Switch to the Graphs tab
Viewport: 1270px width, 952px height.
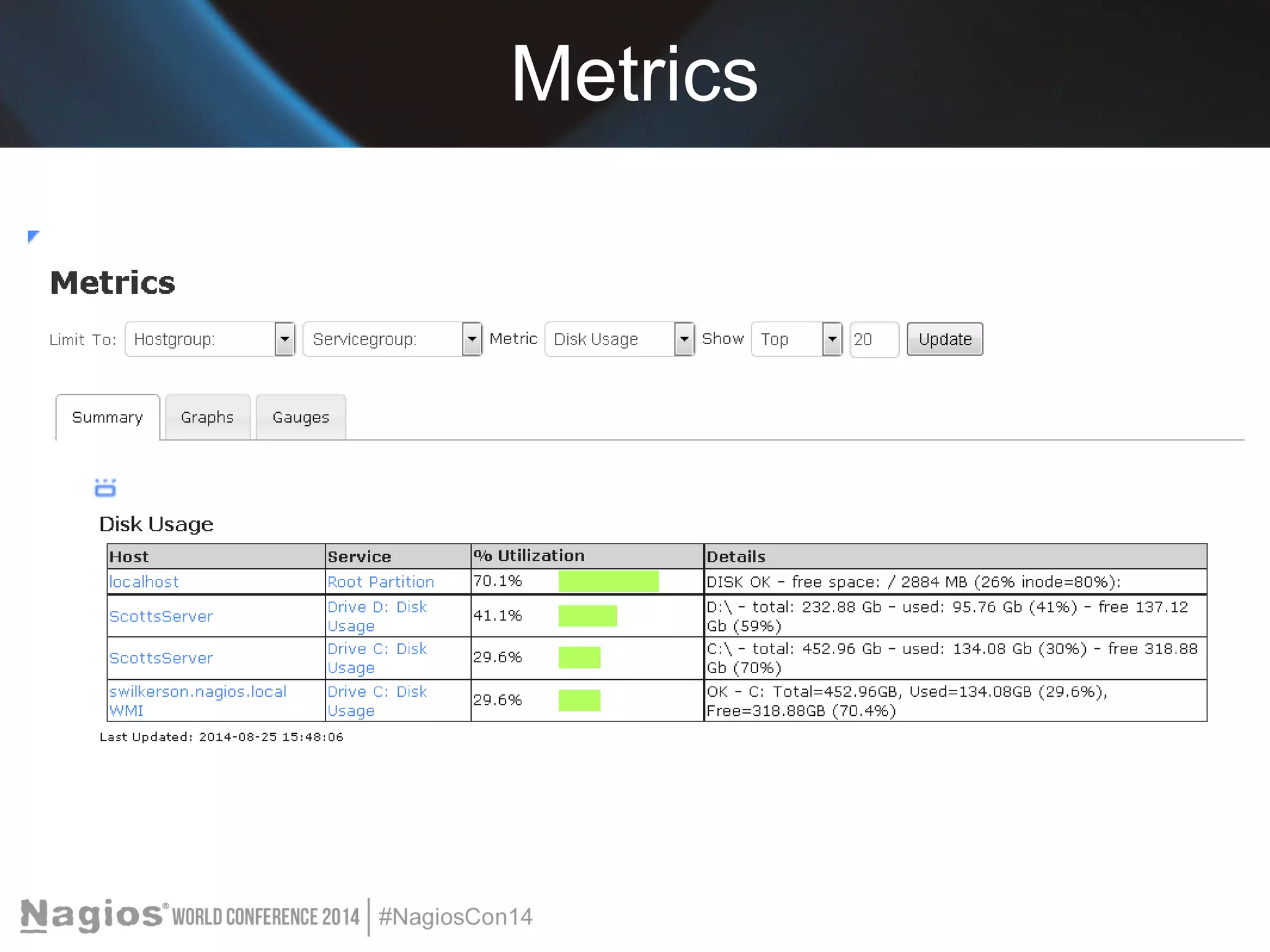point(208,417)
